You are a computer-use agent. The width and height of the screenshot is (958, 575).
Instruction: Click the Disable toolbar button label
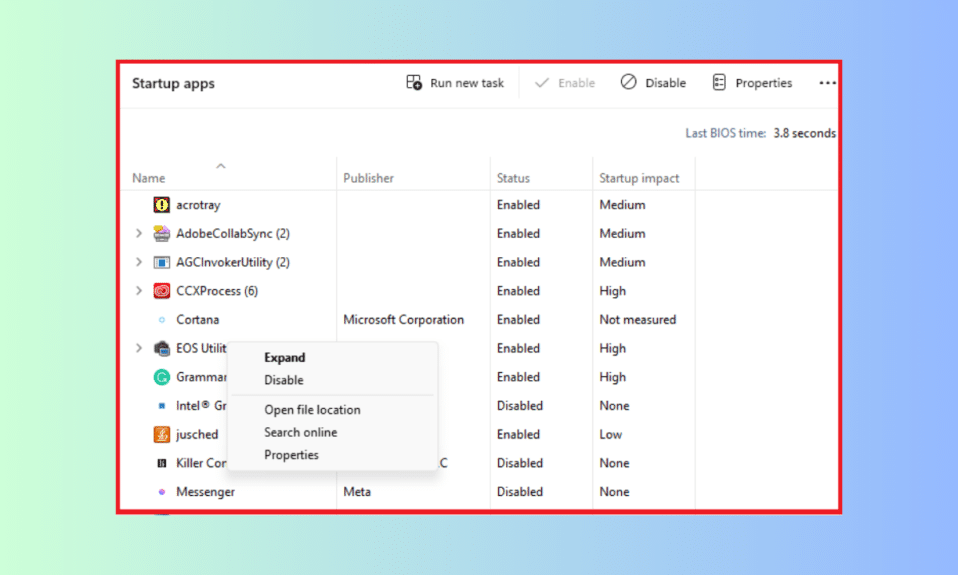click(x=665, y=83)
